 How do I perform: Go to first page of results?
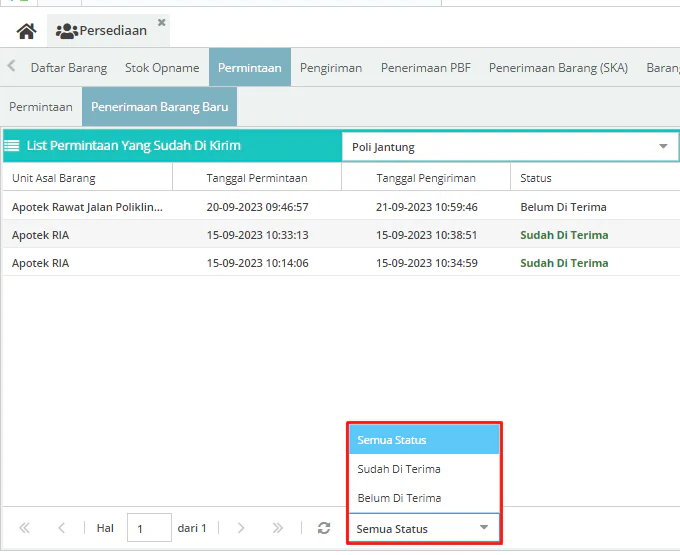24,528
